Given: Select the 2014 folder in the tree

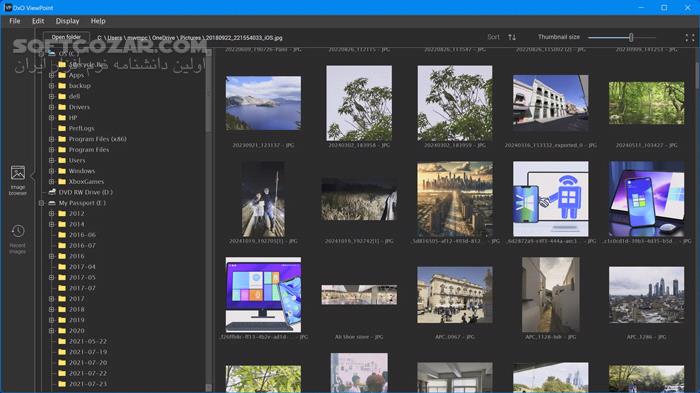Looking at the screenshot, I should (x=76, y=224).
